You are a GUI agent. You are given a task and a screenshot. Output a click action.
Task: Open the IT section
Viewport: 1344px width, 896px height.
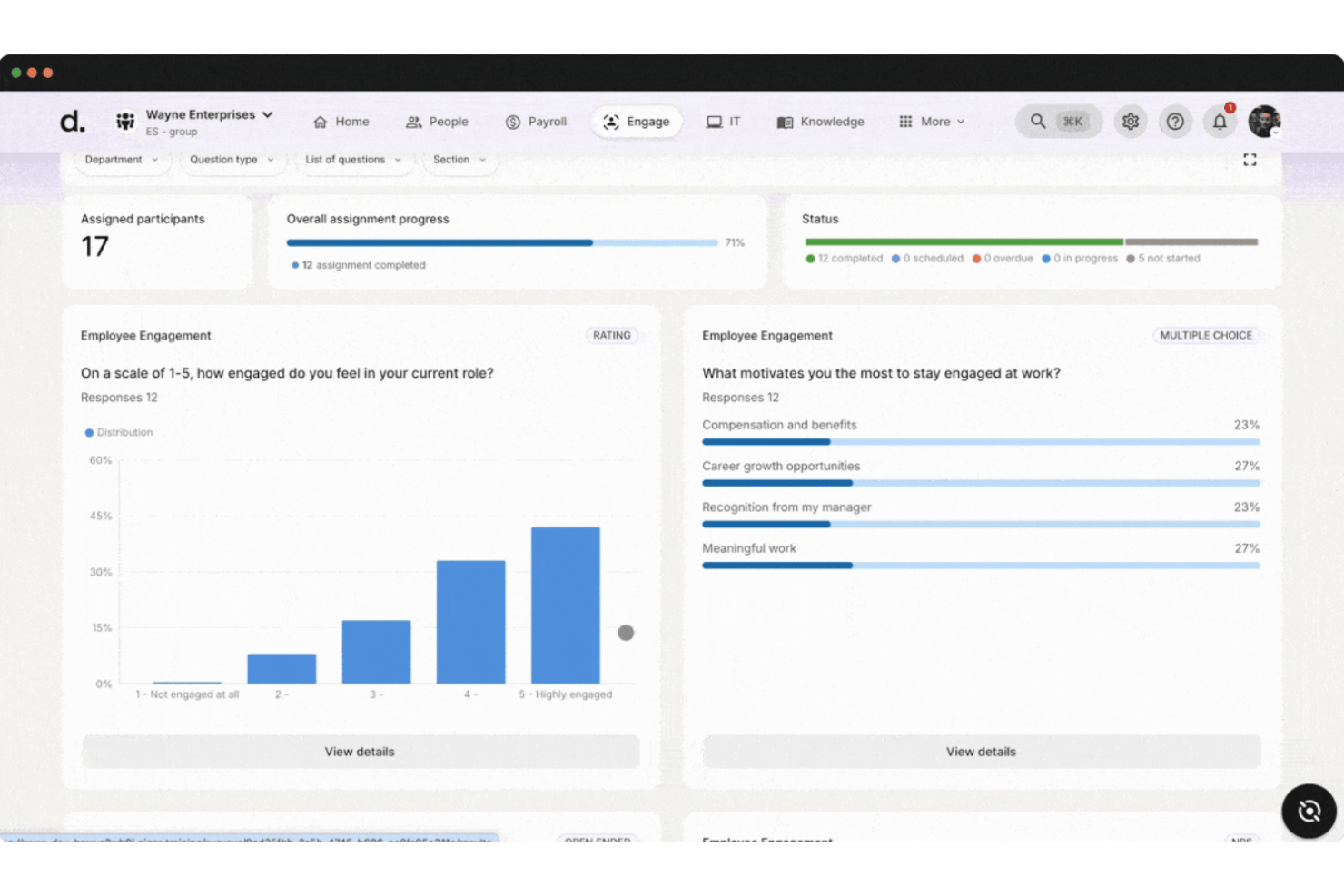[x=724, y=122]
